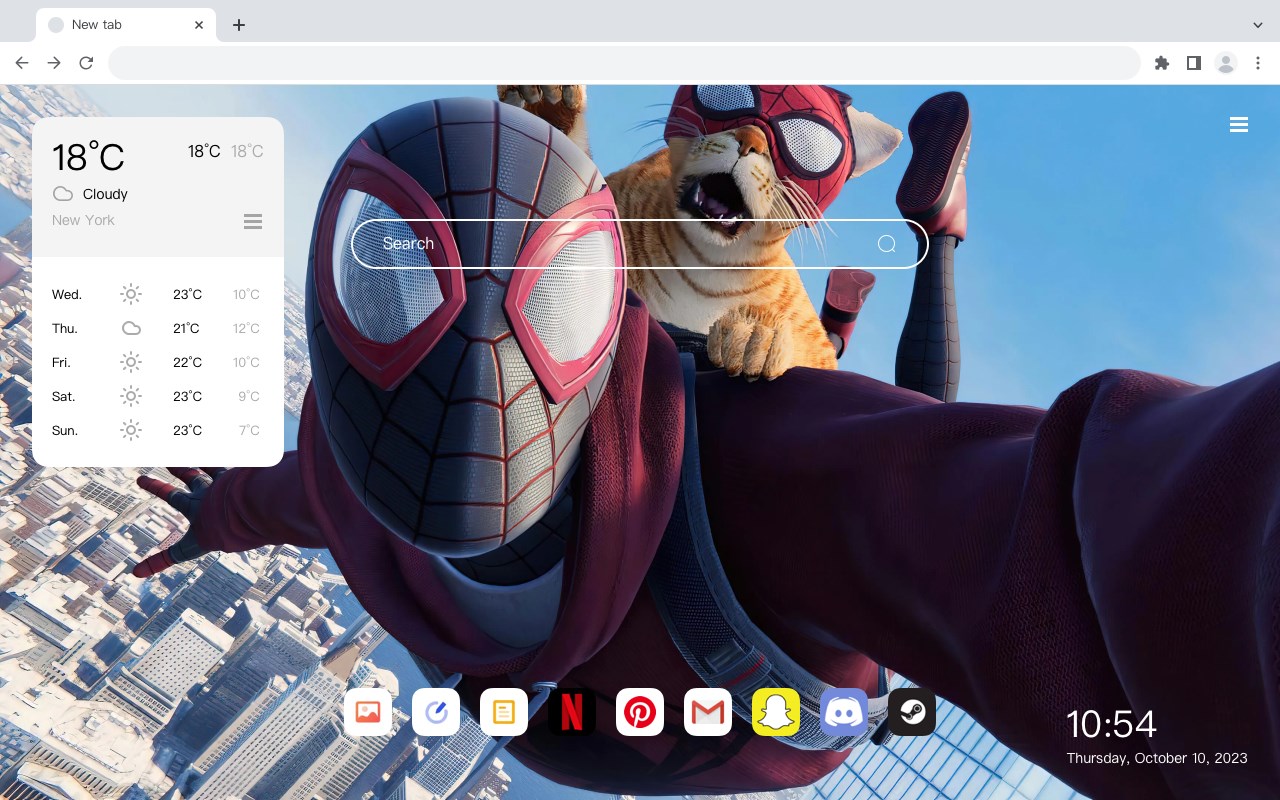Screen dimensions: 1280x800
Task: Click Thursday's low of 12°C
Action: tap(247, 328)
